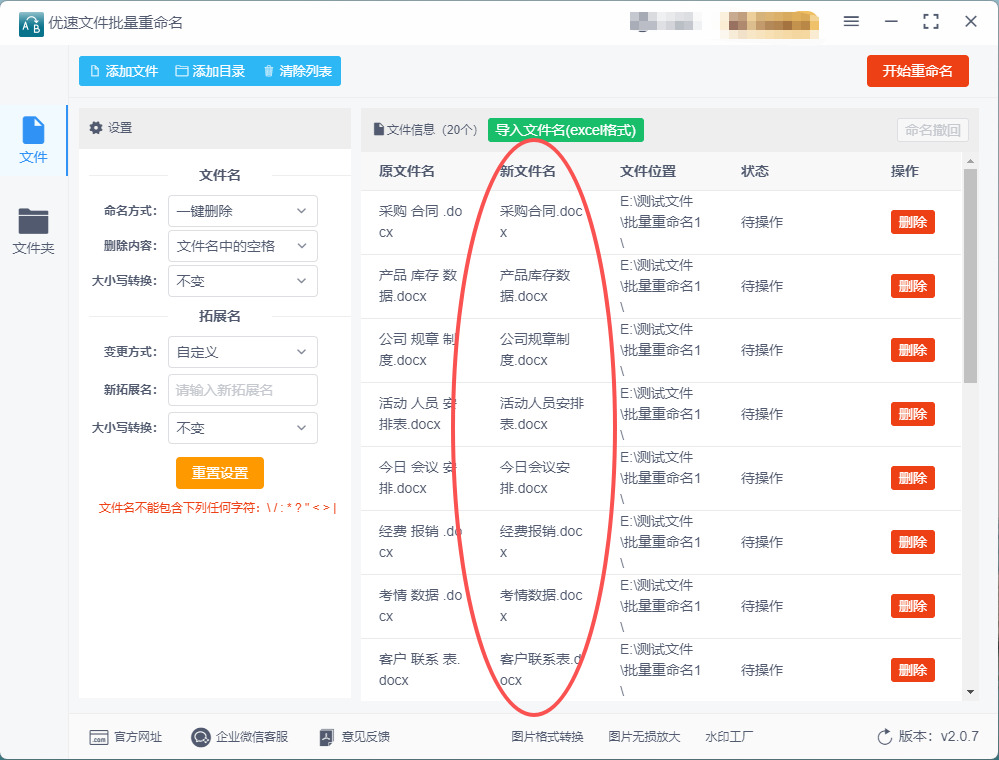Click the version refresh icon

884,737
